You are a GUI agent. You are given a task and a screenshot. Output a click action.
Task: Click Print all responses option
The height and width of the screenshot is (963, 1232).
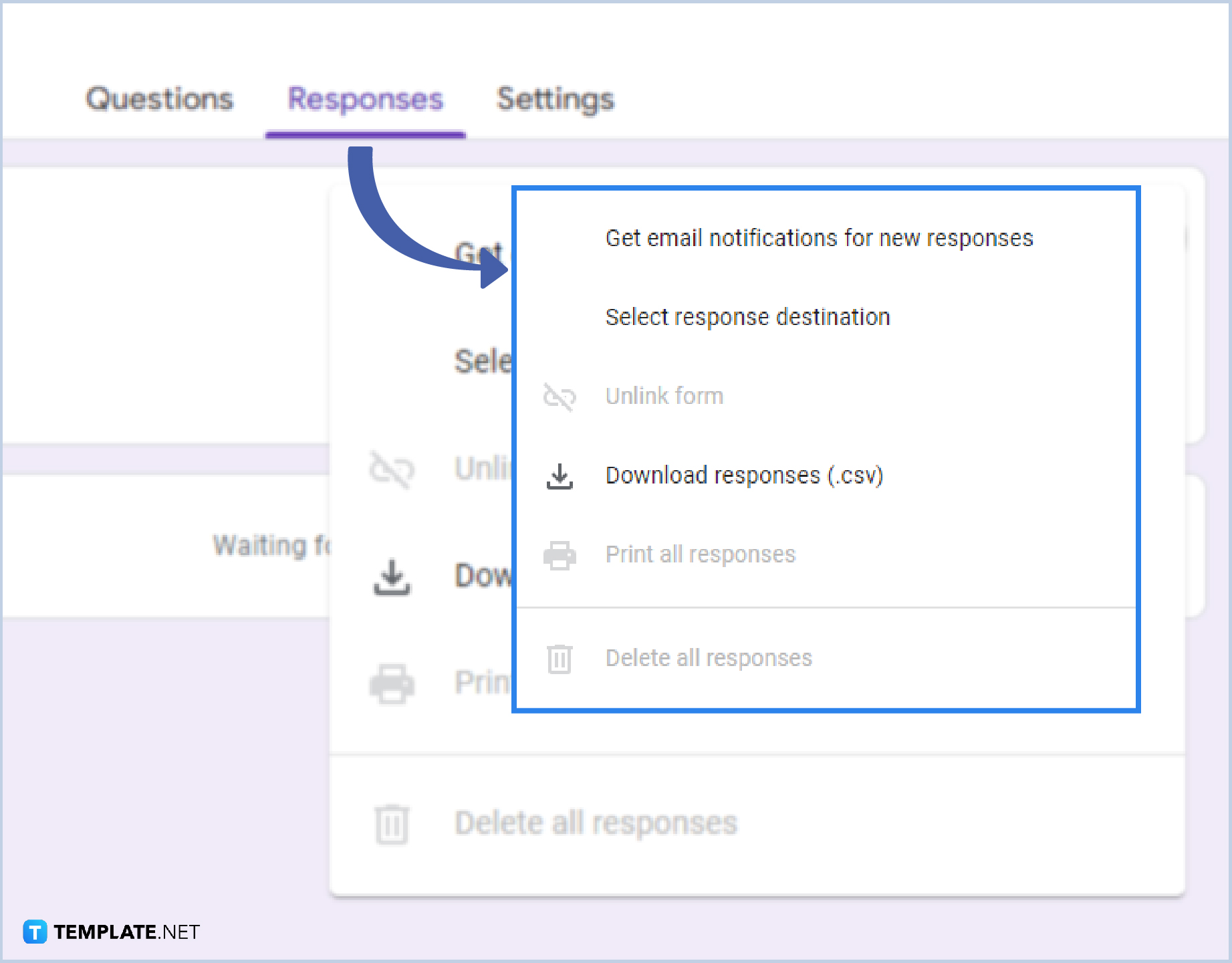click(700, 554)
